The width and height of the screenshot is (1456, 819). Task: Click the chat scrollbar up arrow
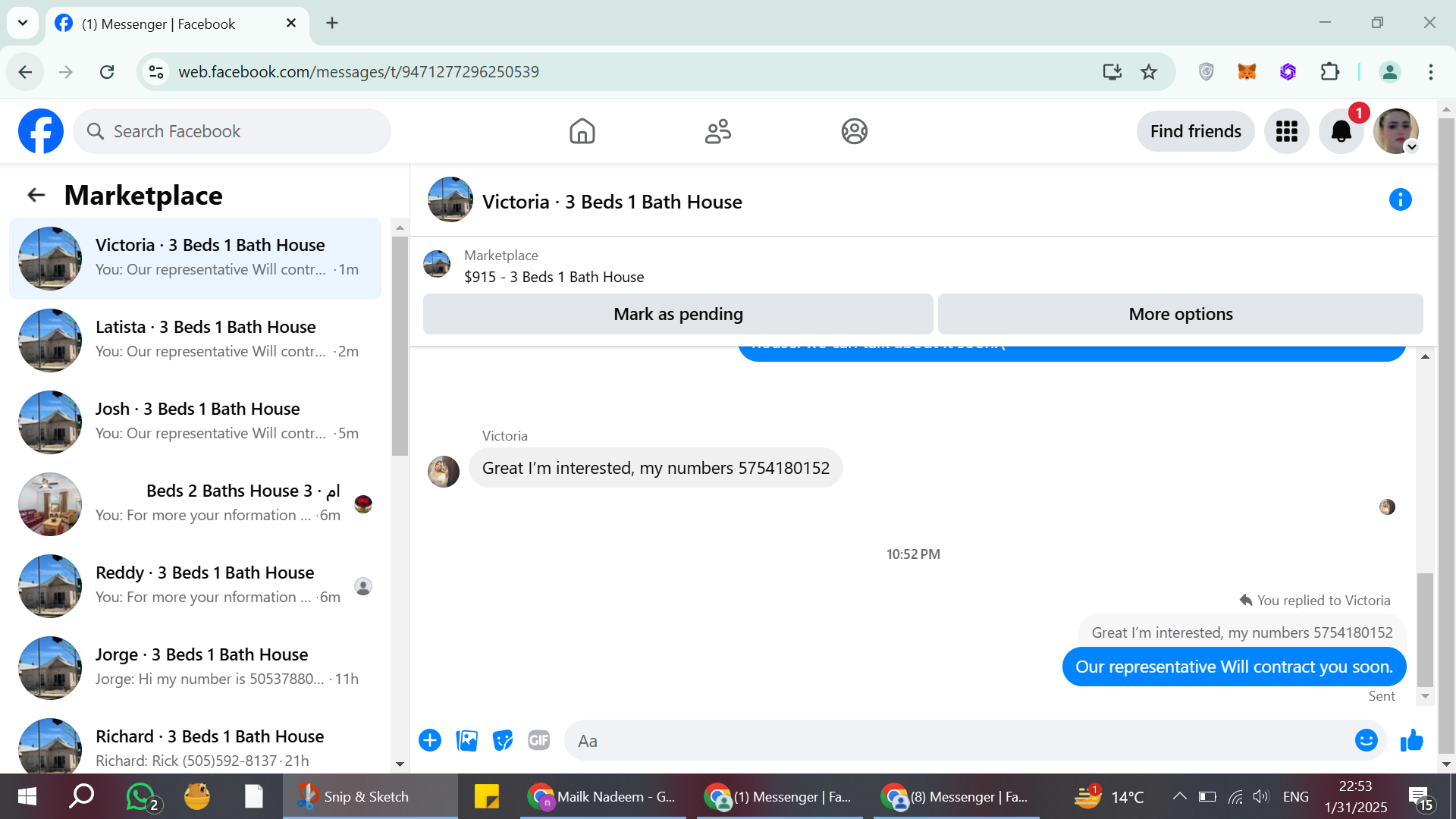(x=1425, y=356)
